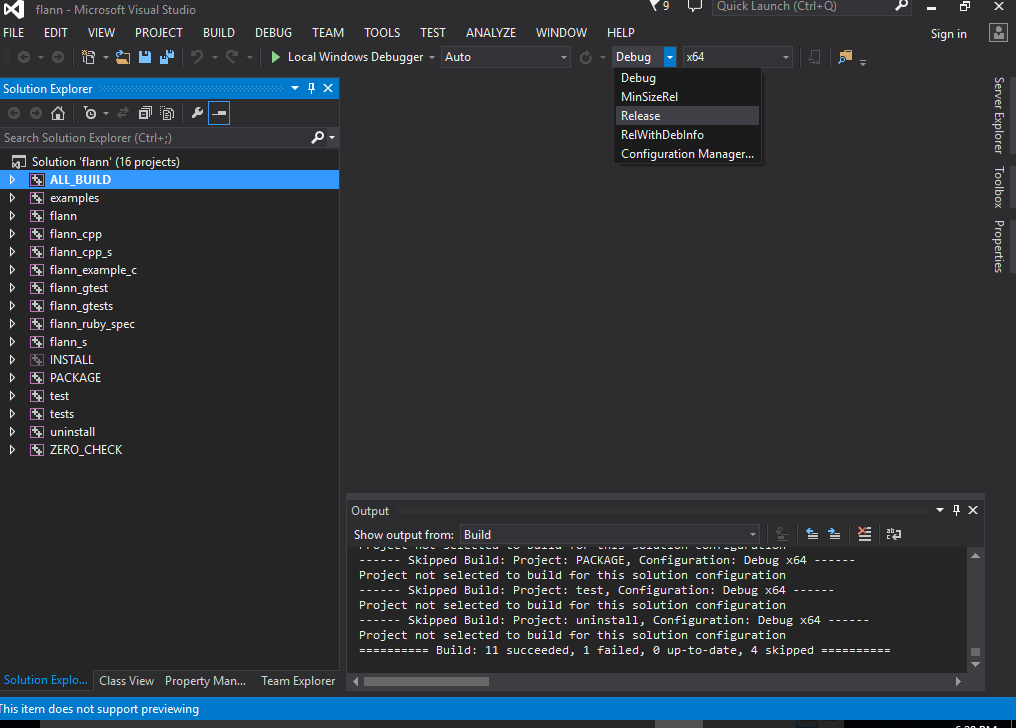Select the flann_gtest project in the tree
The image size is (1016, 728).
(x=78, y=288)
